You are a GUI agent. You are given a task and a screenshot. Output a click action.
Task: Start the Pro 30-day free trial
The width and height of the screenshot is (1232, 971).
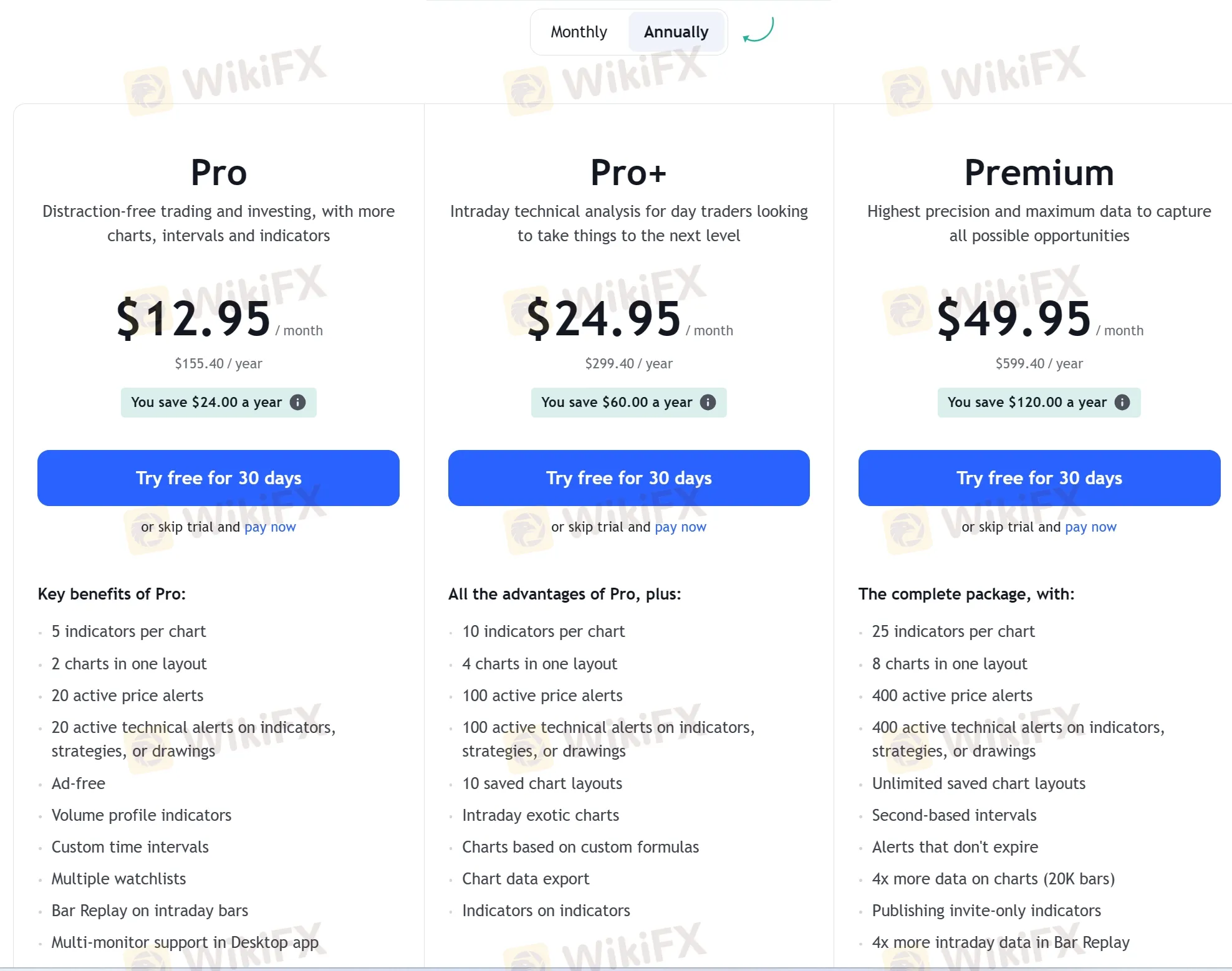218,478
